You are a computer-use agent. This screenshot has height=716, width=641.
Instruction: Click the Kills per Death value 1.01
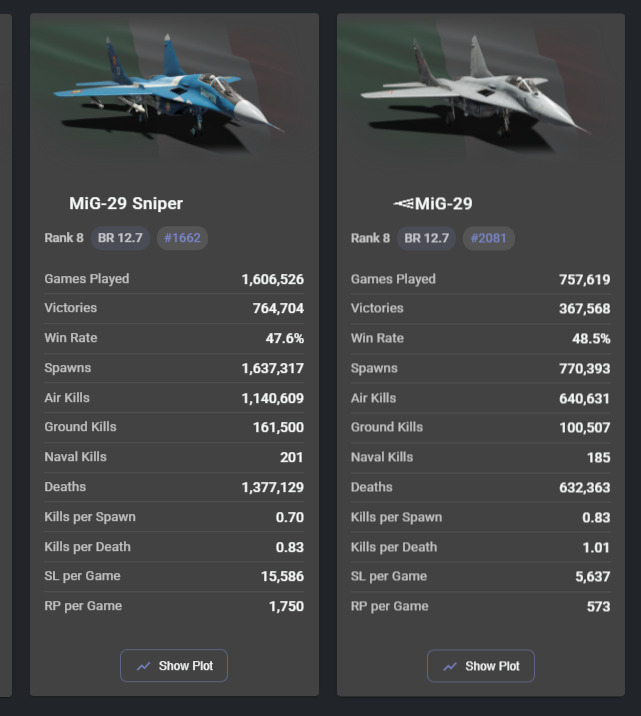[x=596, y=547]
